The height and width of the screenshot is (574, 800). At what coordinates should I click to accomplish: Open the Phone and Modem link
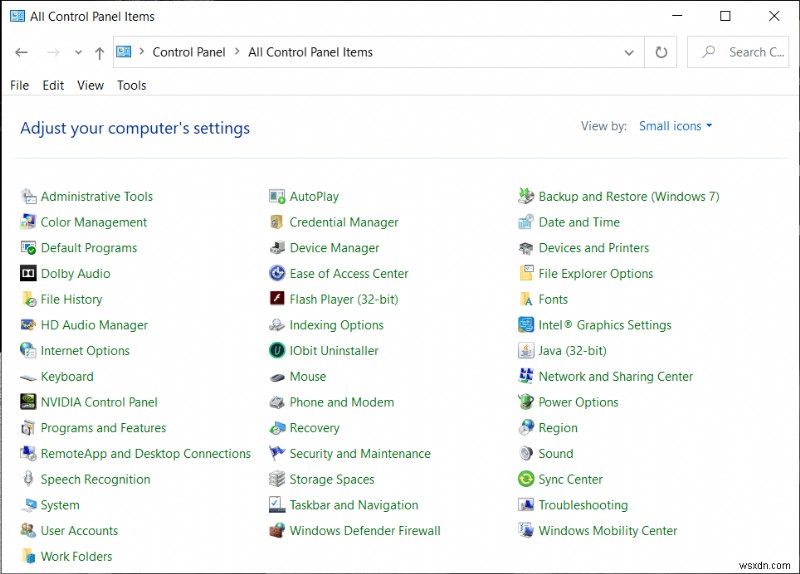point(342,402)
